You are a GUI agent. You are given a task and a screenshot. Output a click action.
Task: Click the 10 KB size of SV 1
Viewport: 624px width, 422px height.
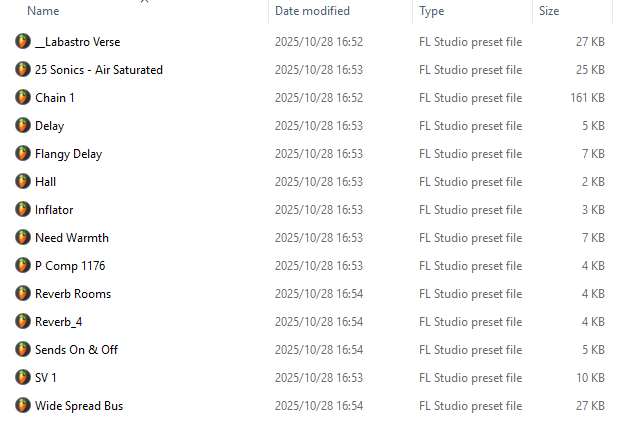pos(591,377)
